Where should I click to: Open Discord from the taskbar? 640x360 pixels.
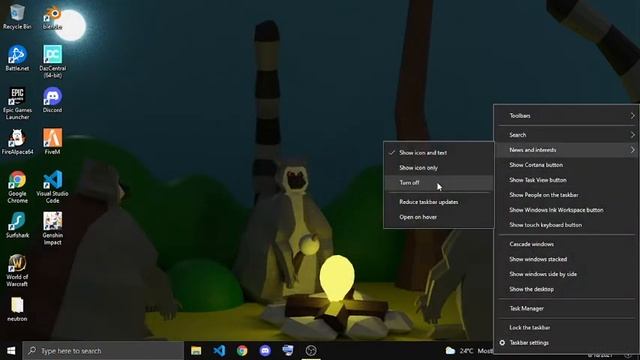[265, 351]
